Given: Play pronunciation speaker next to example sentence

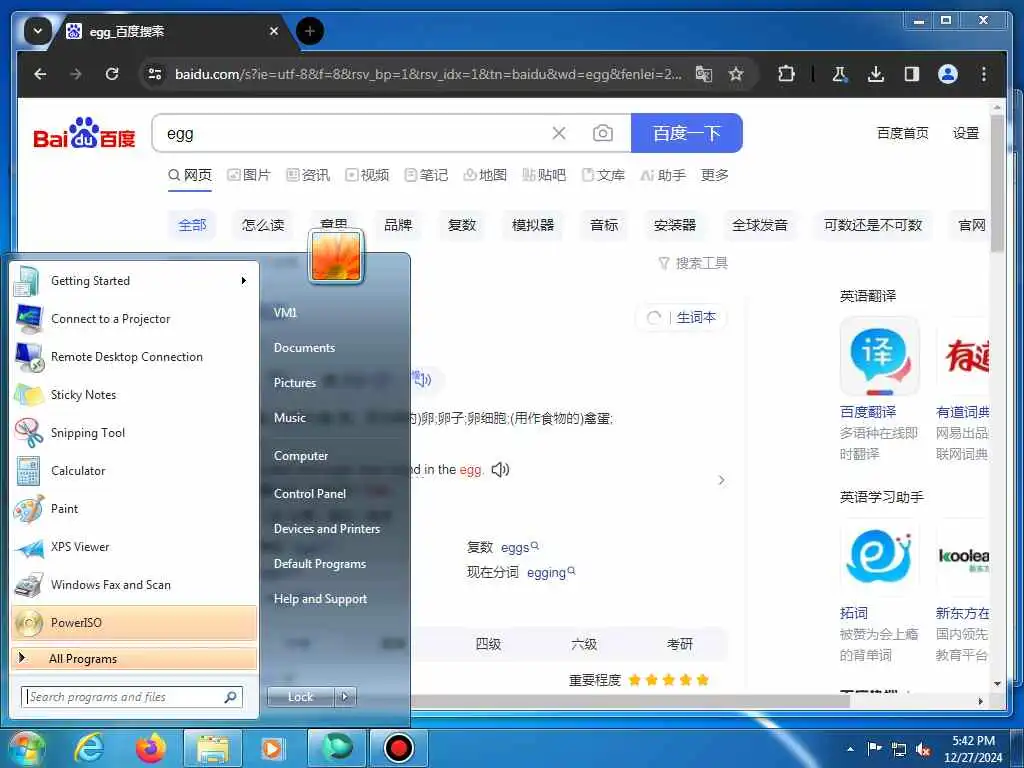Looking at the screenshot, I should click(x=500, y=470).
